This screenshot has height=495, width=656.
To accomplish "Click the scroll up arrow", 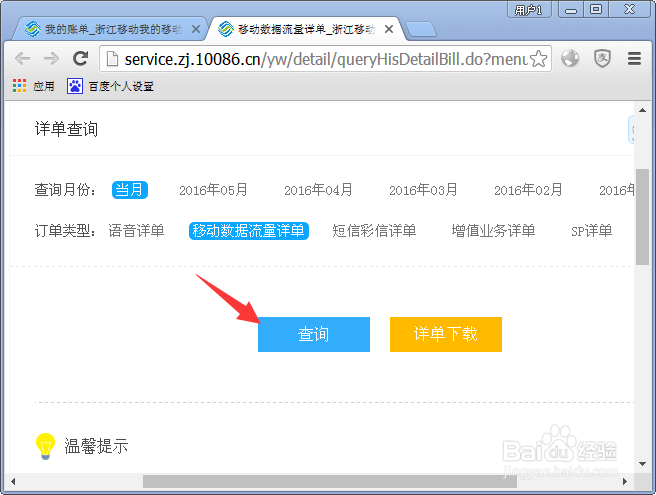I will tap(642, 110).
